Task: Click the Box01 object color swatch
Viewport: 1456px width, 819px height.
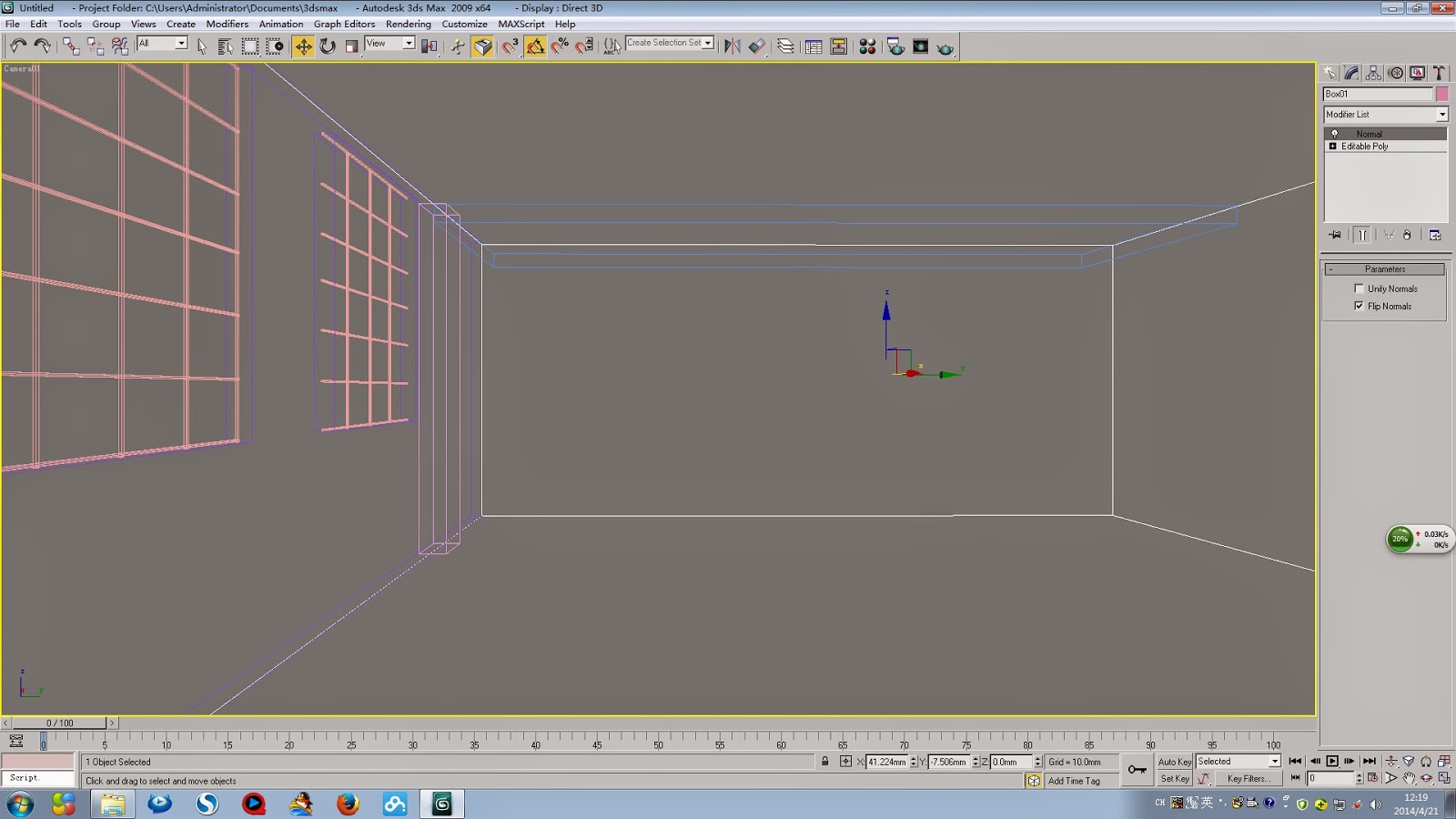Action: [x=1442, y=94]
